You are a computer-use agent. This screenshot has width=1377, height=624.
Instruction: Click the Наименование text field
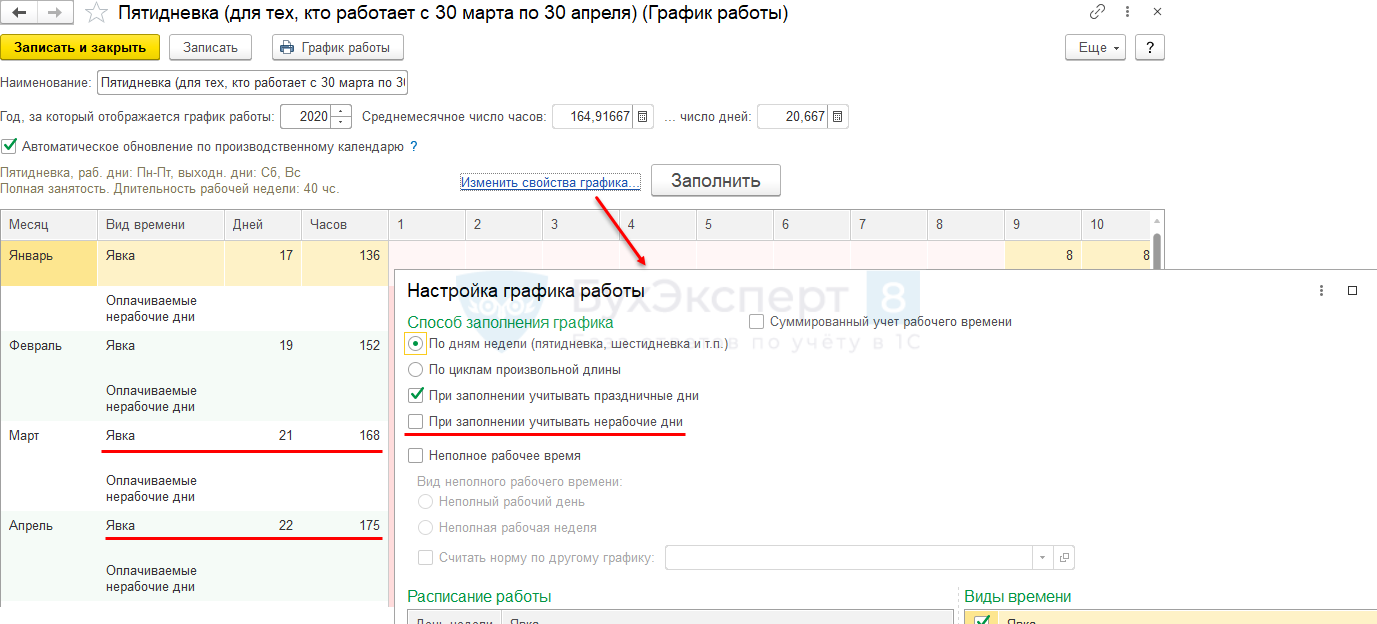coord(252,82)
